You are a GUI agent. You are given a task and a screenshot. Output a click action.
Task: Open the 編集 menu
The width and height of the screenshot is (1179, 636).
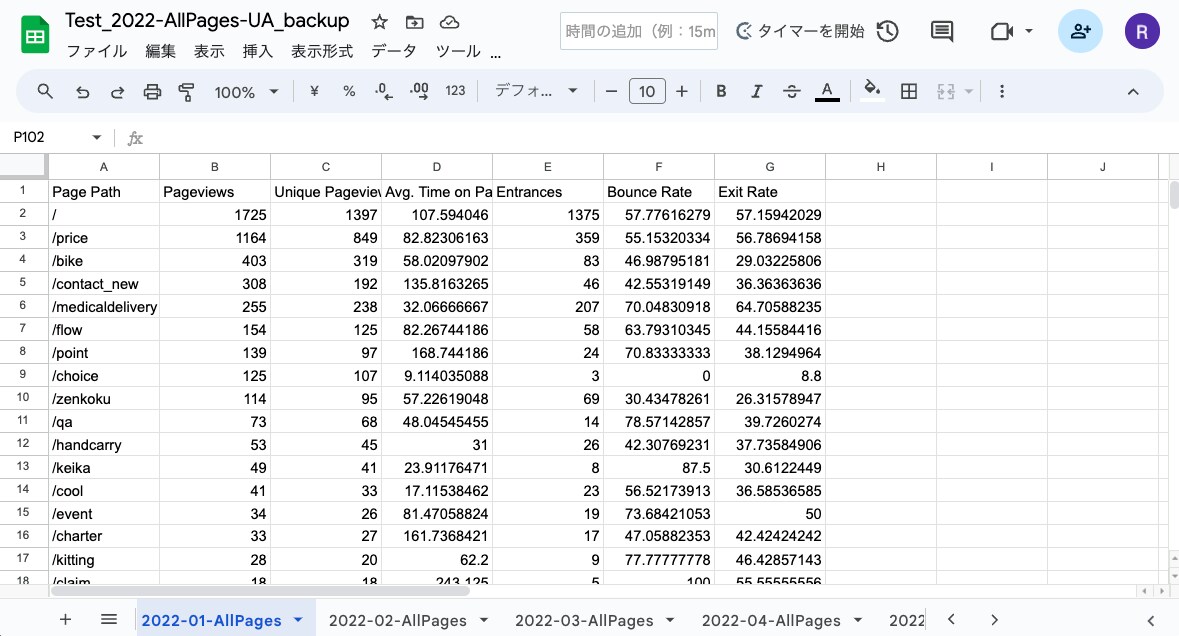[x=160, y=51]
